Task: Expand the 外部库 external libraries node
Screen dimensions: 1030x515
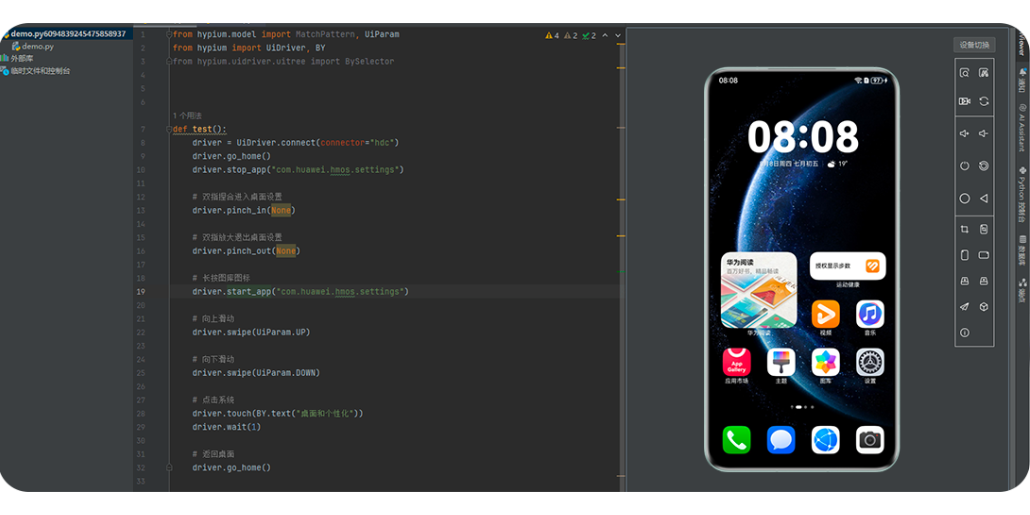Action: click(x=20, y=58)
